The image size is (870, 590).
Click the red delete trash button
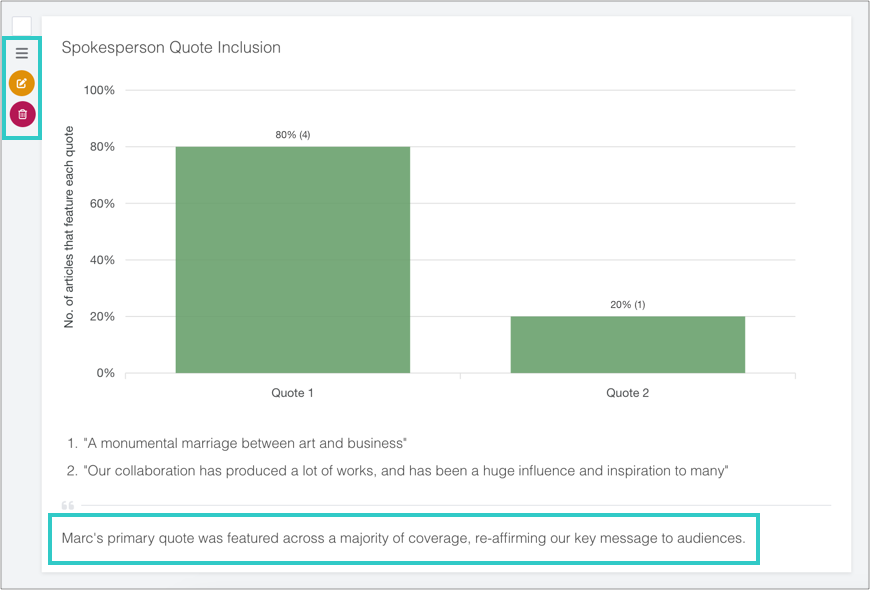click(x=22, y=114)
